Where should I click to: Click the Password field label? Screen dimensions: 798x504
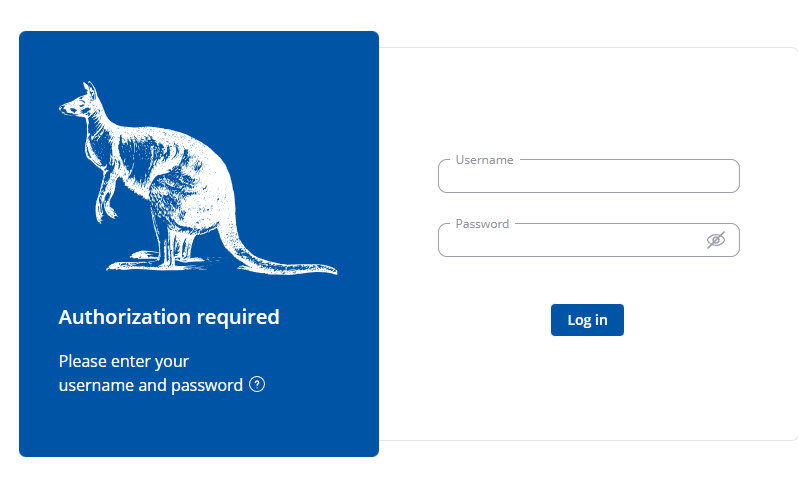pyautogui.click(x=482, y=224)
